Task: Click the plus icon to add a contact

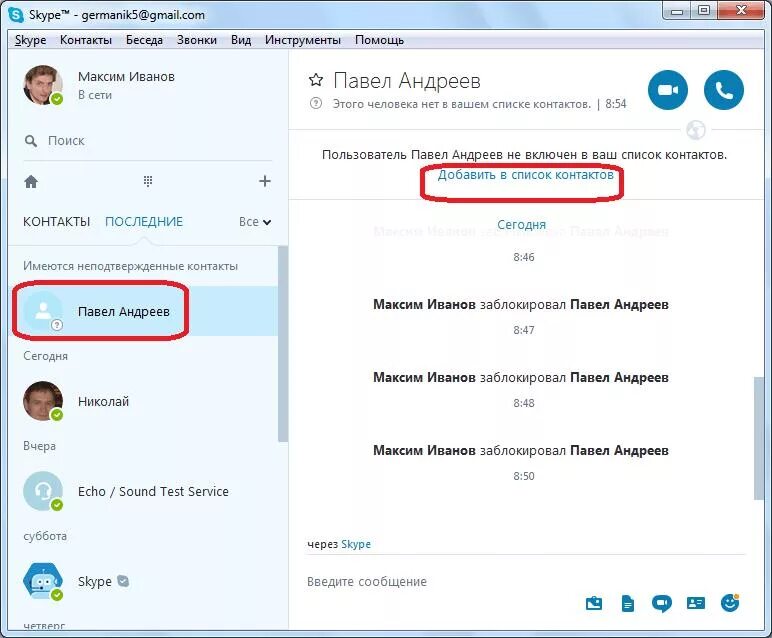Action: click(265, 181)
